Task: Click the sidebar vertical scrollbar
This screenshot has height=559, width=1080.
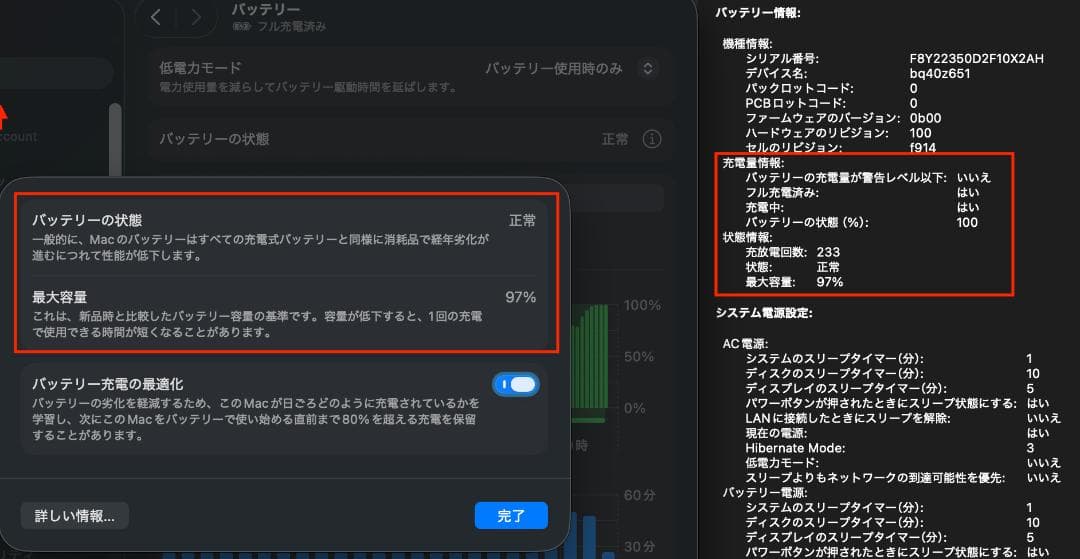Action: point(115,140)
